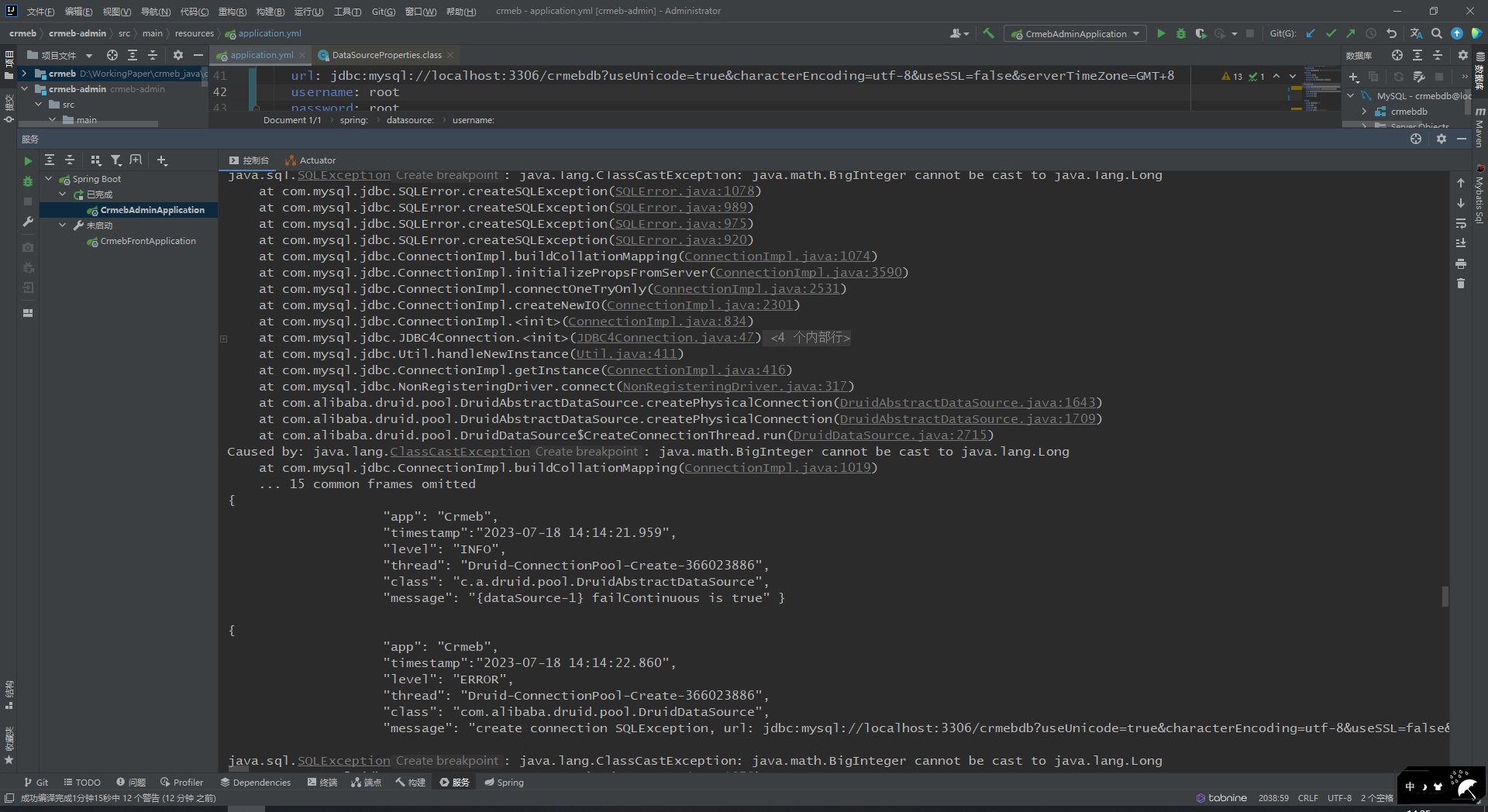Collapse the 已完成 group in Services
This screenshot has height=812, width=1488.
tap(63, 194)
